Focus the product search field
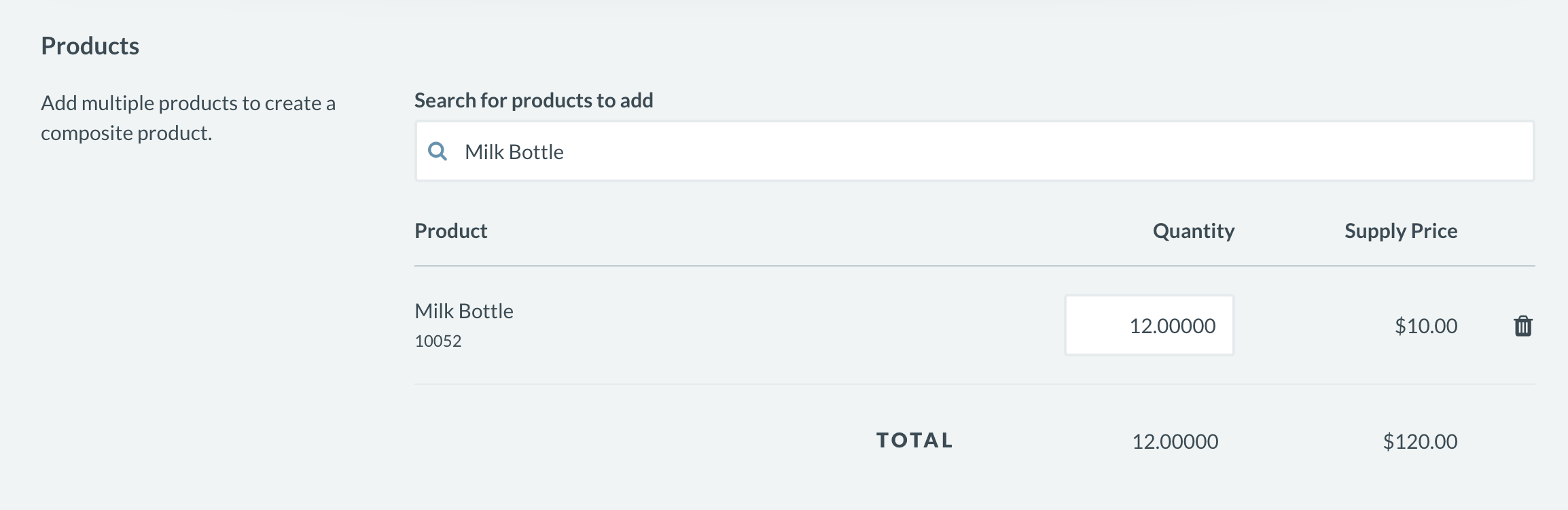 [x=951, y=152]
